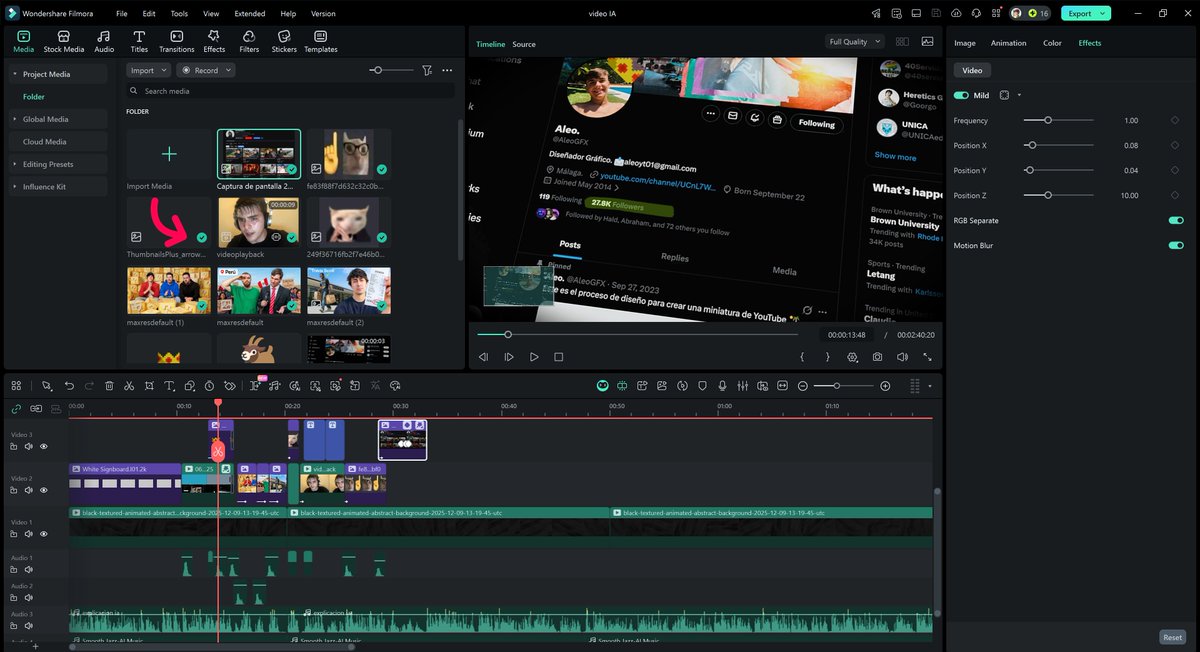This screenshot has height=652, width=1200.
Task: Enable the RGB Separate toggle
Action: pos(1176,220)
